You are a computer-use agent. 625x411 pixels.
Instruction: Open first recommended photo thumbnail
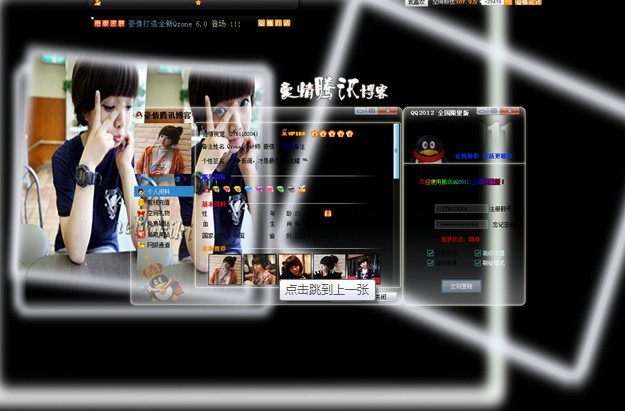click(225, 269)
